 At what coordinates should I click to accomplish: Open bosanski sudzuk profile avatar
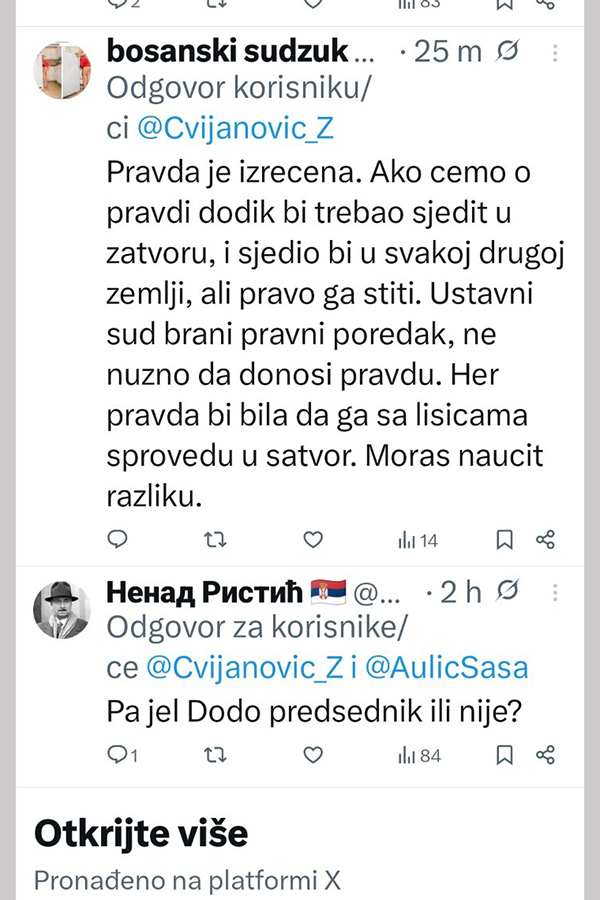click(64, 70)
